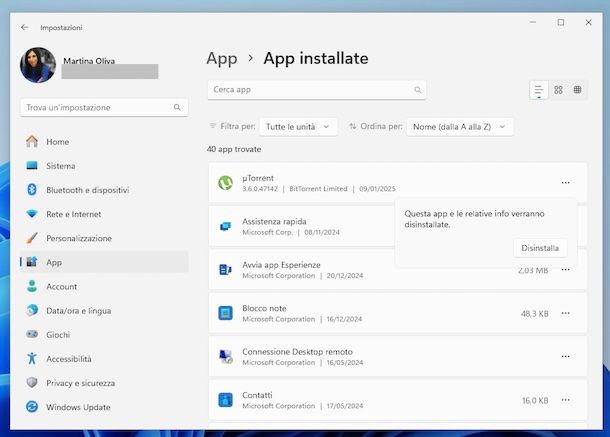Minimize the Impostazioni window
The height and width of the screenshot is (437, 610).
pyautogui.click(x=533, y=23)
